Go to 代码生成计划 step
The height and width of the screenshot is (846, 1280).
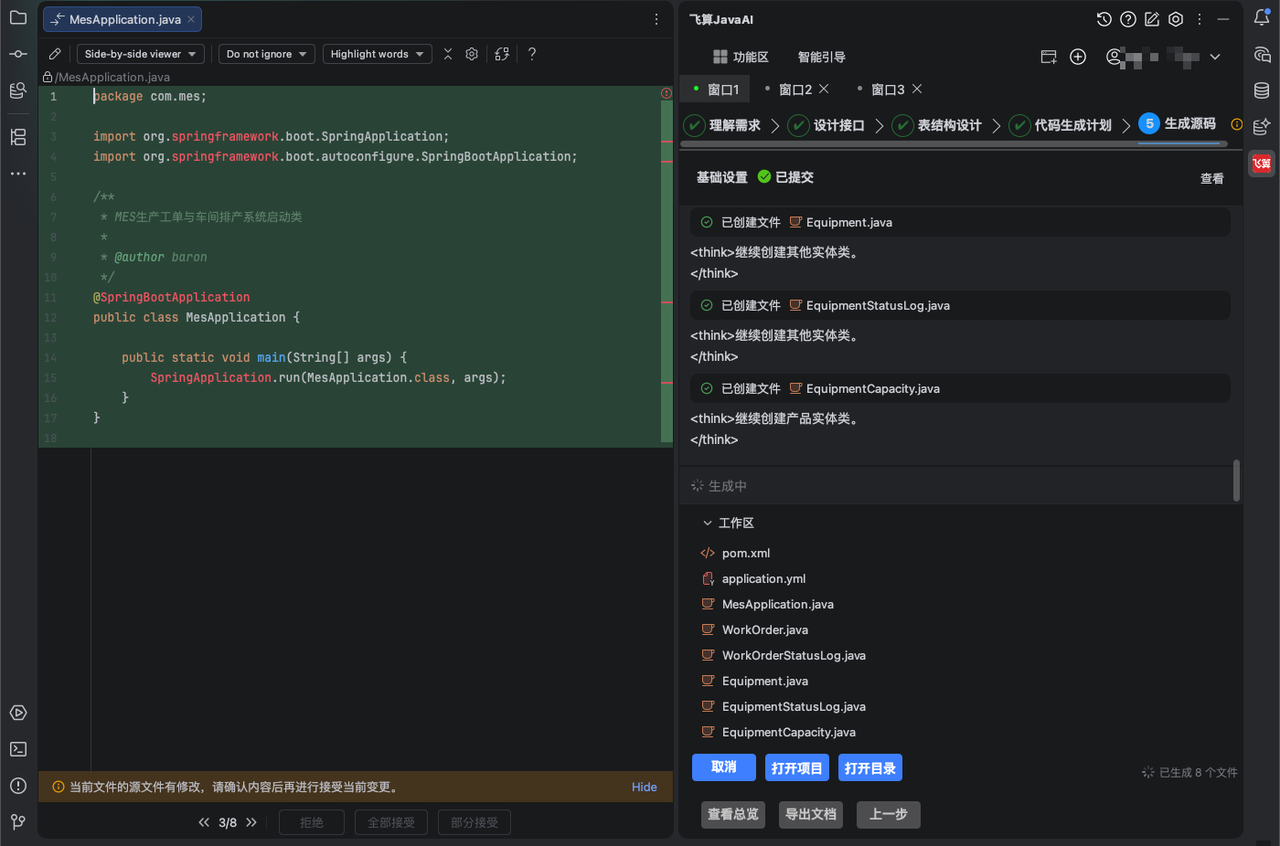coord(1060,125)
